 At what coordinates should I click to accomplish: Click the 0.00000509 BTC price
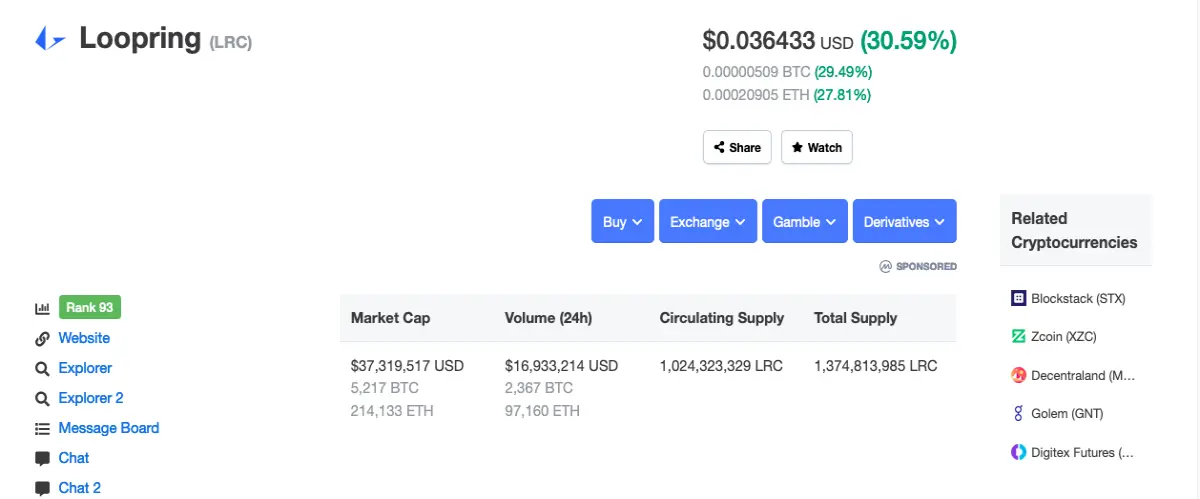pos(756,72)
